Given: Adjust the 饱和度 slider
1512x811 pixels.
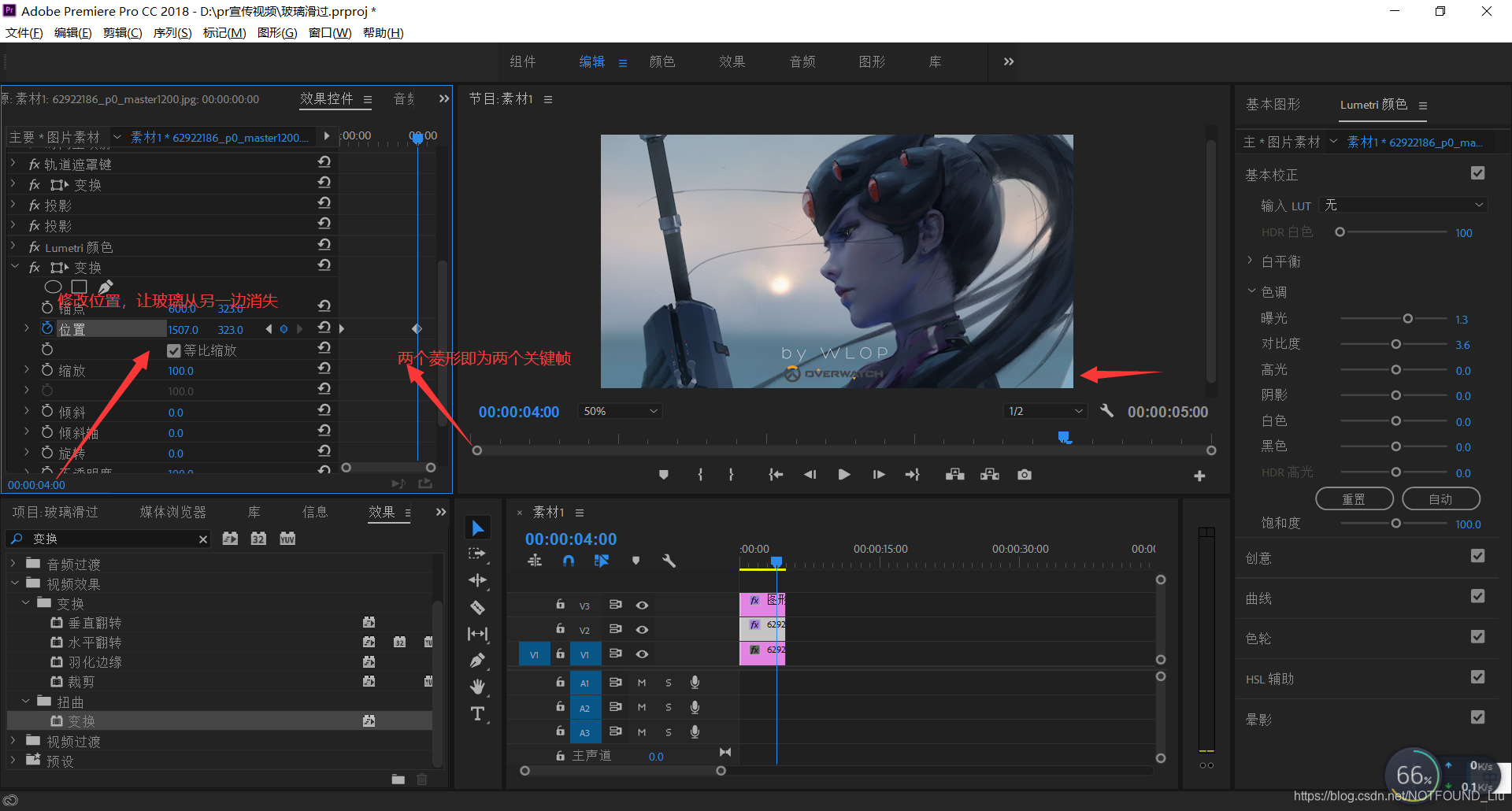Looking at the screenshot, I should 1395,524.
